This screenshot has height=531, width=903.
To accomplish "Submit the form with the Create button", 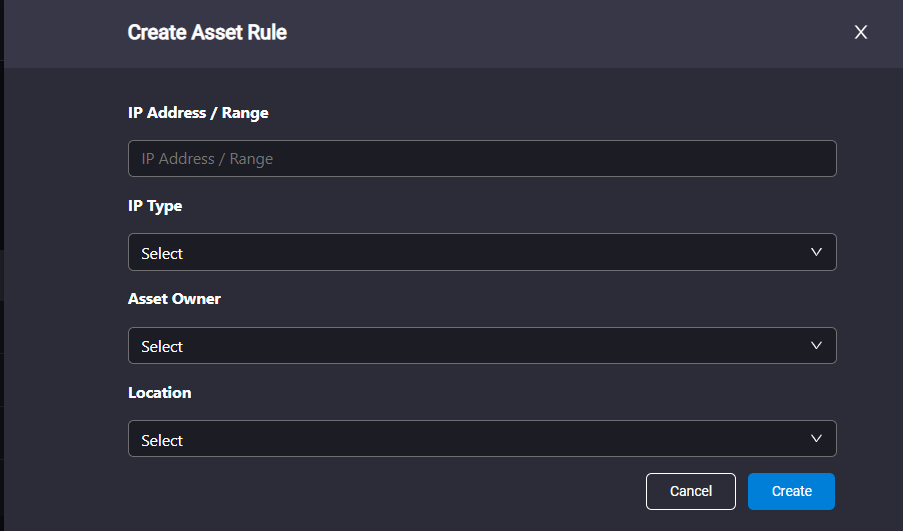I will point(791,491).
